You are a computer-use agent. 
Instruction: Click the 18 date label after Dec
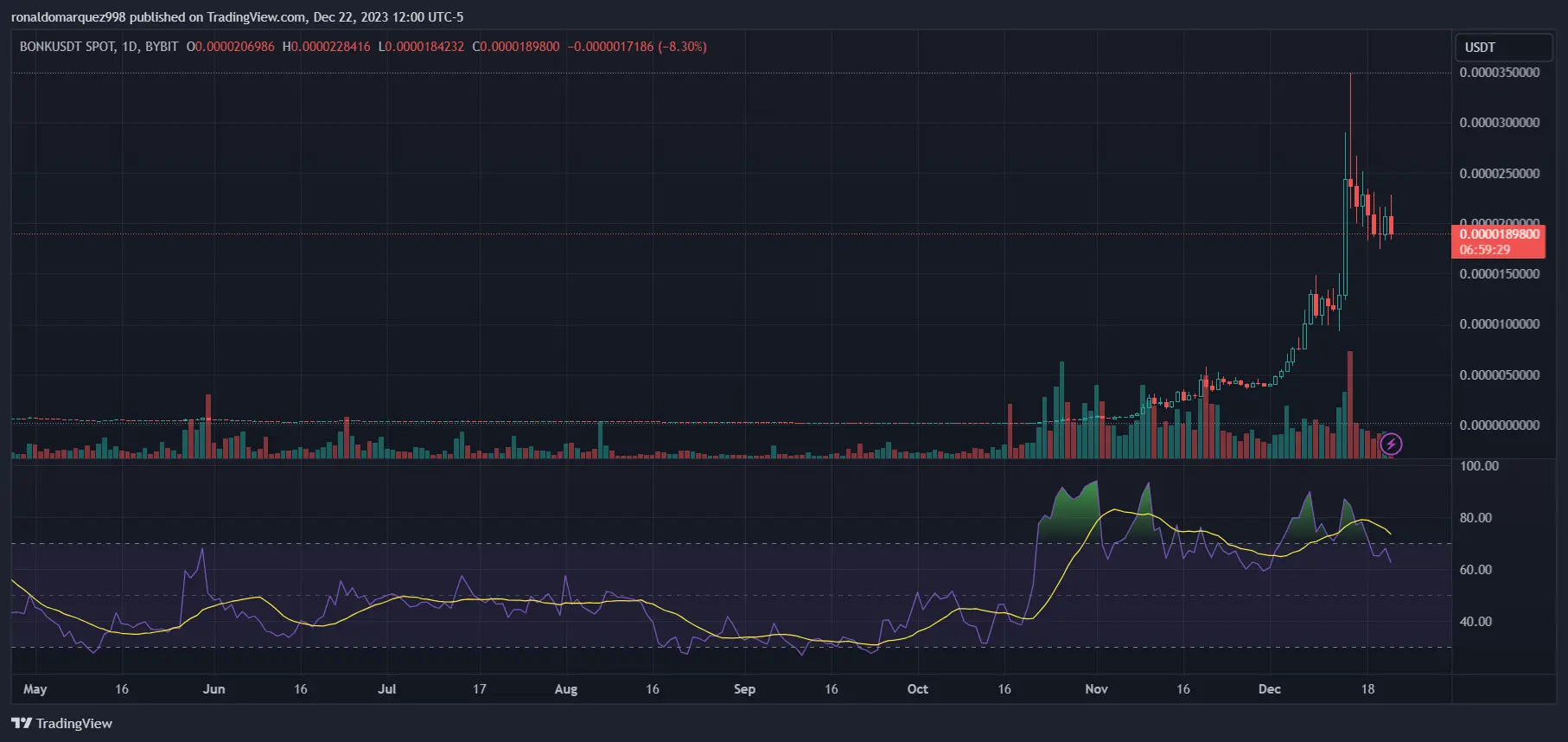[x=1367, y=689]
